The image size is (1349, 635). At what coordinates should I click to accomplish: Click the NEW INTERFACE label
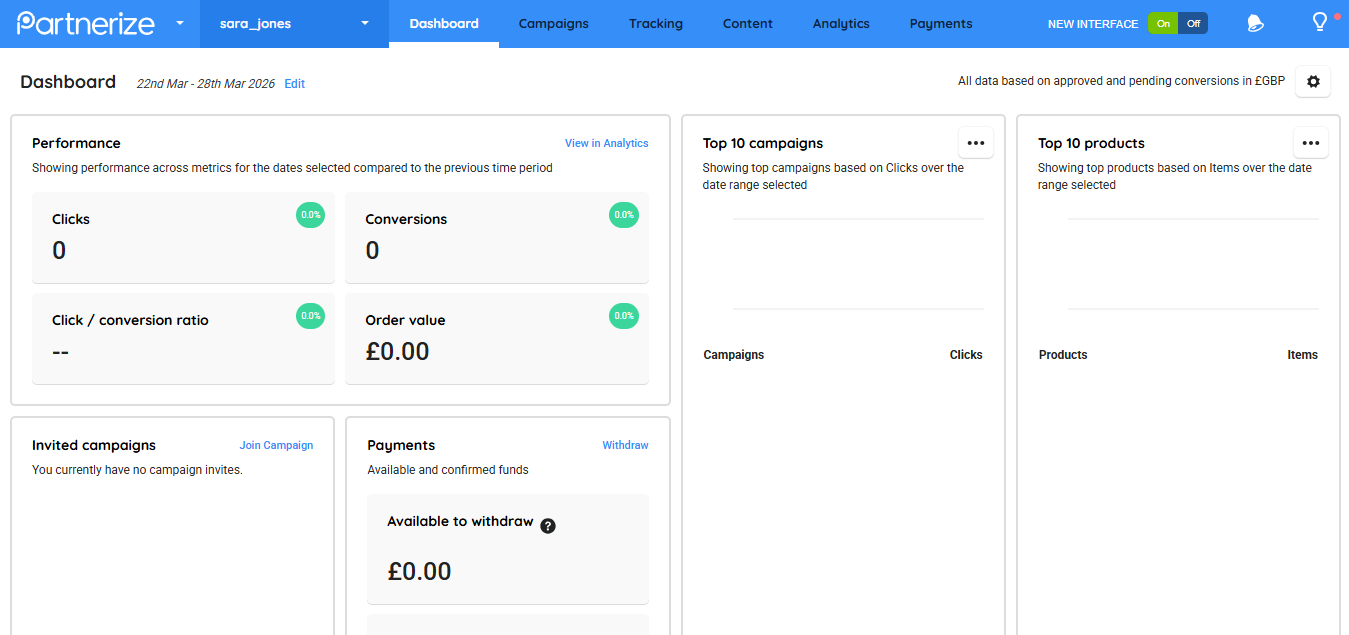click(x=1093, y=24)
